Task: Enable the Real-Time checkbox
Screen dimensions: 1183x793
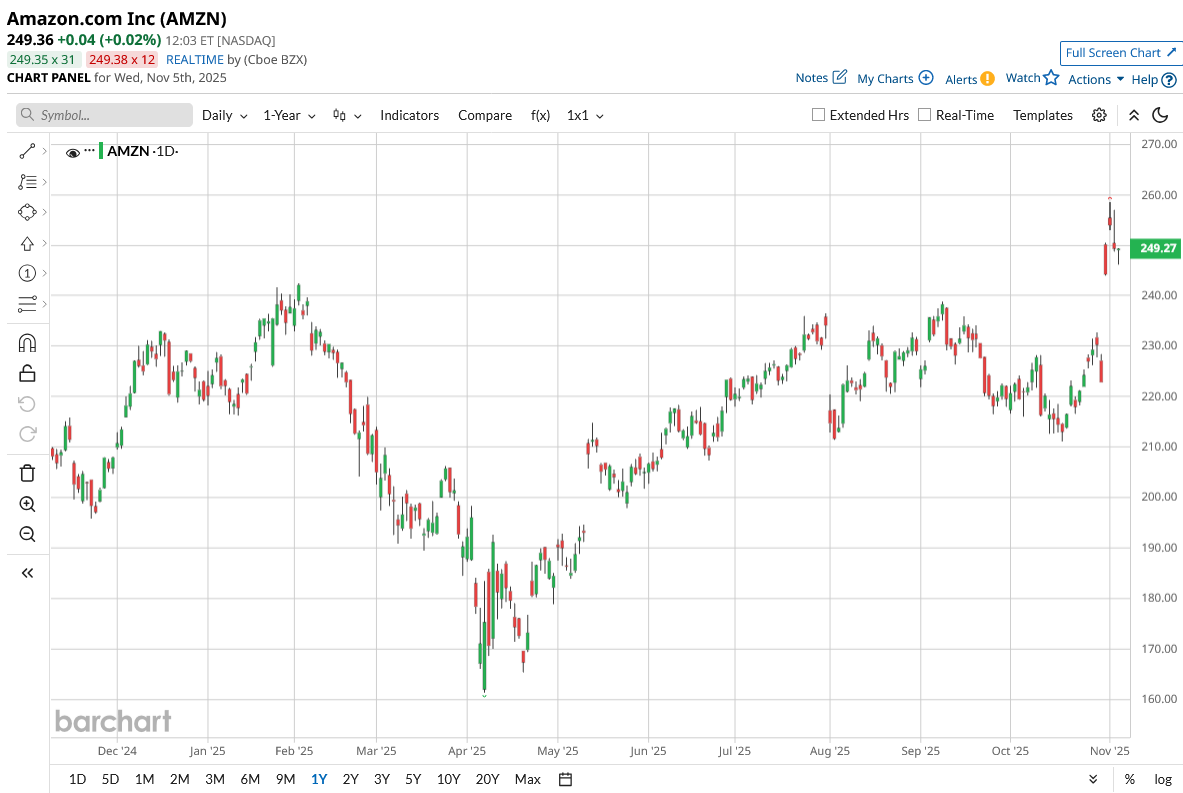Action: (x=924, y=115)
